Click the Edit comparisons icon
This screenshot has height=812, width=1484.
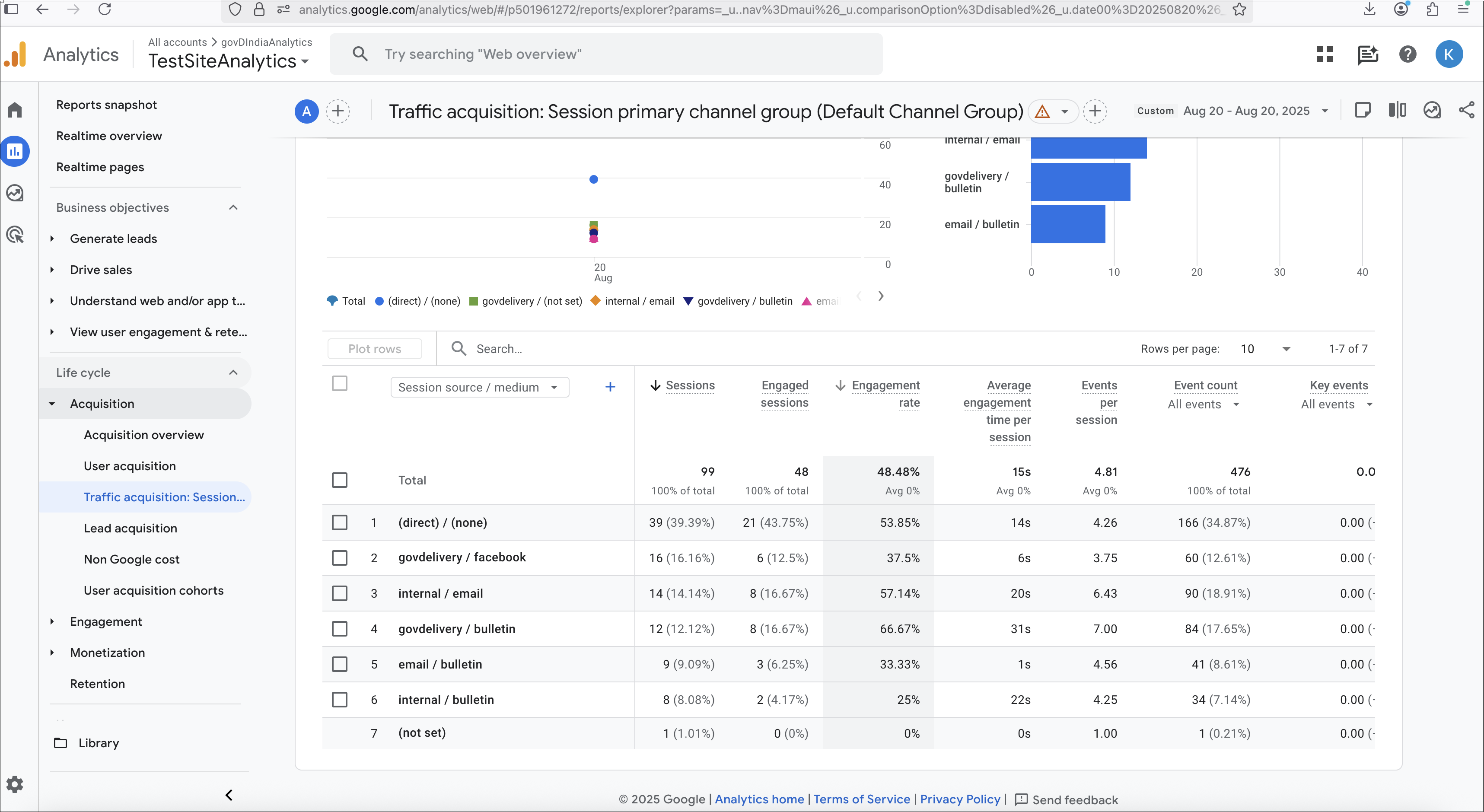pos(1397,111)
